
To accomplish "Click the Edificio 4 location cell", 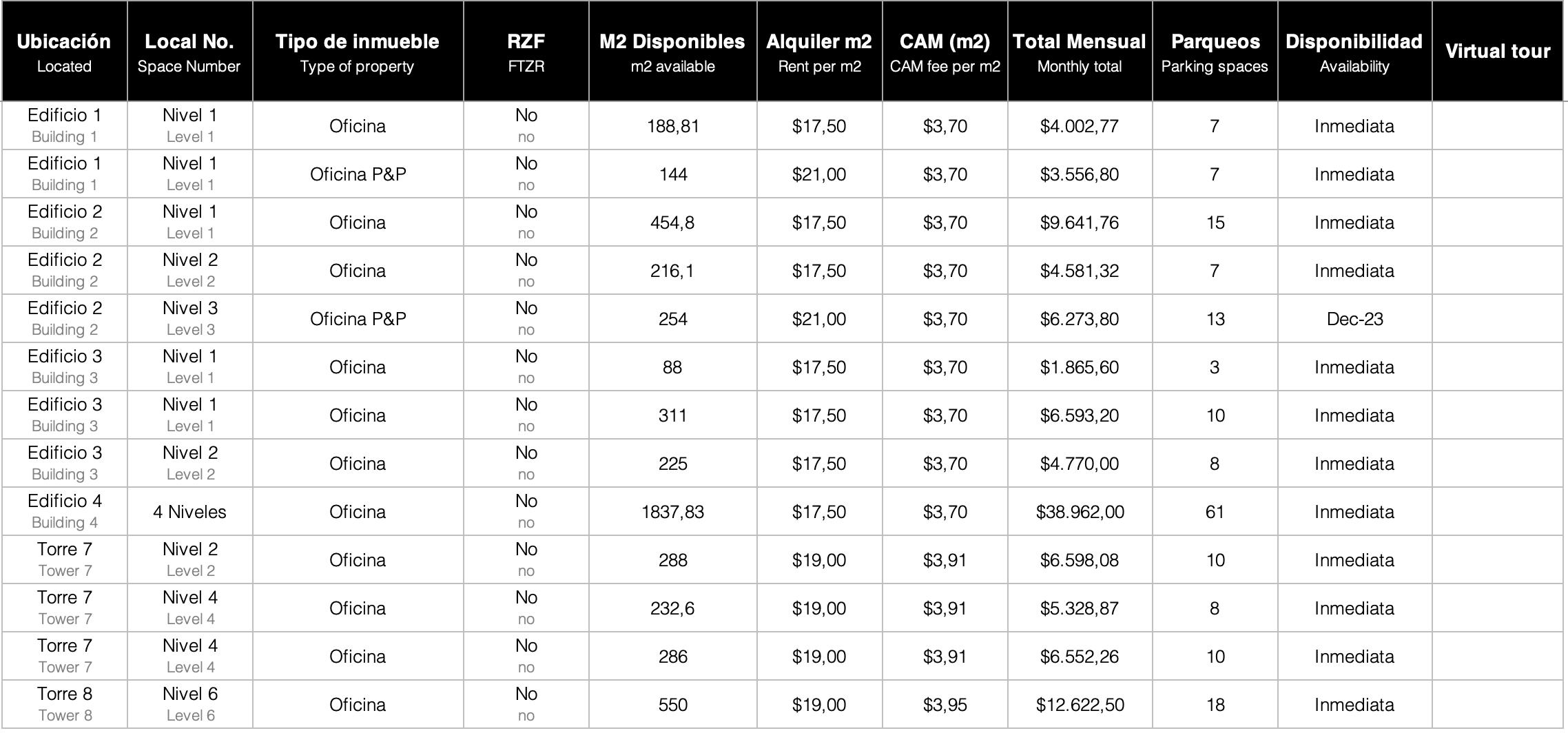I will (65, 511).
